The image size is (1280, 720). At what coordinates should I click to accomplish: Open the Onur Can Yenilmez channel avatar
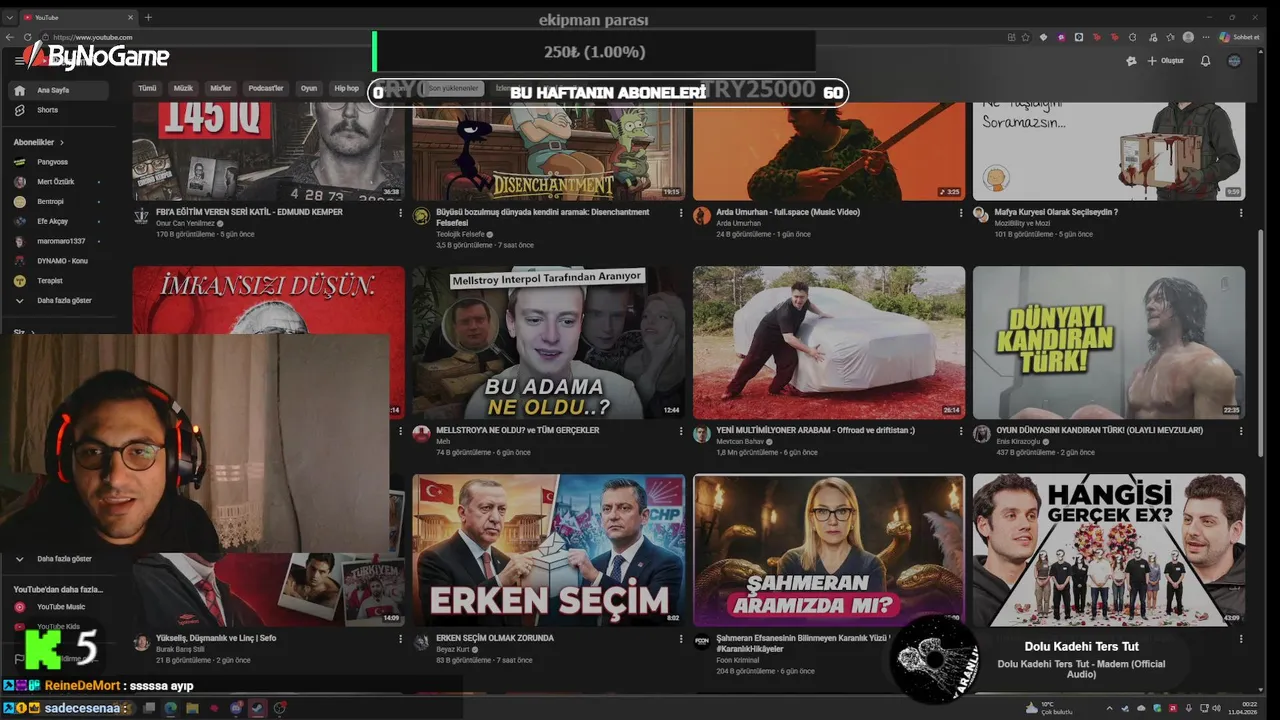[141, 215]
